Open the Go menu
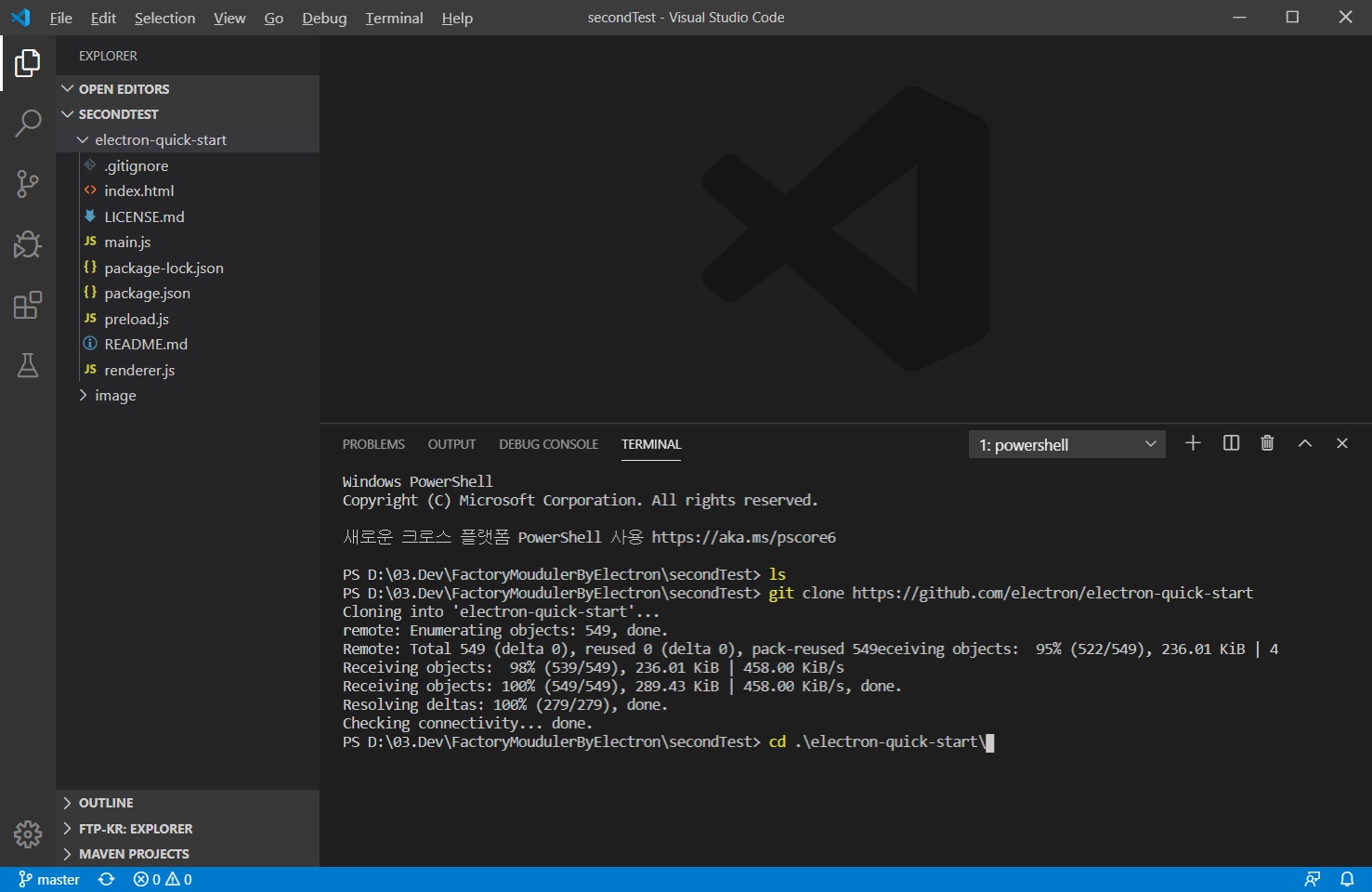Image resolution: width=1372 pixels, height=892 pixels. tap(274, 18)
